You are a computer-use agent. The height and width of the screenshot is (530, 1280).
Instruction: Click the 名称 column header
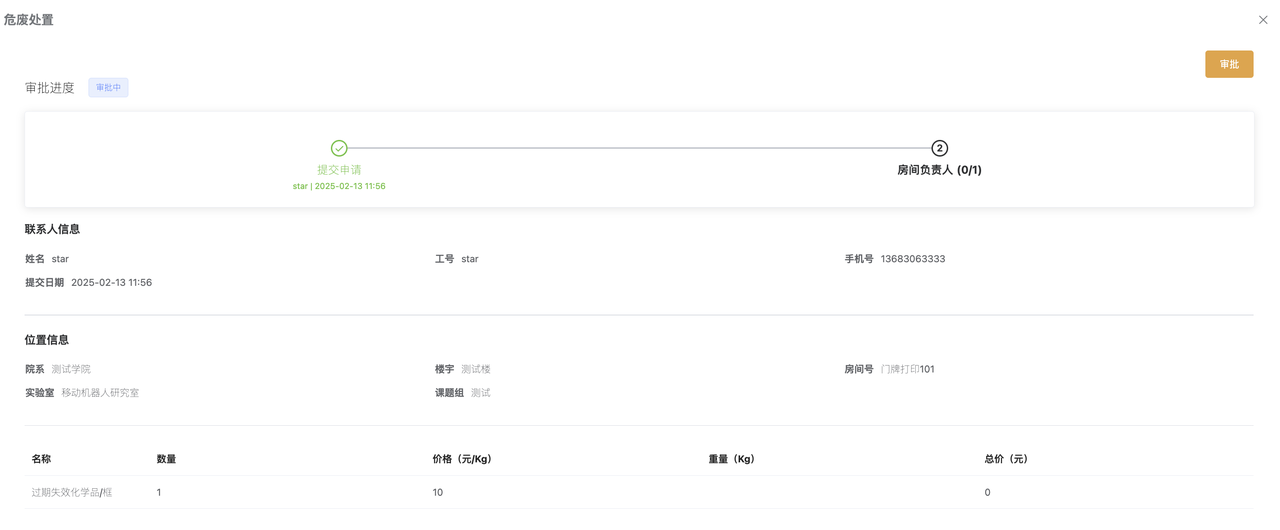click(41, 459)
